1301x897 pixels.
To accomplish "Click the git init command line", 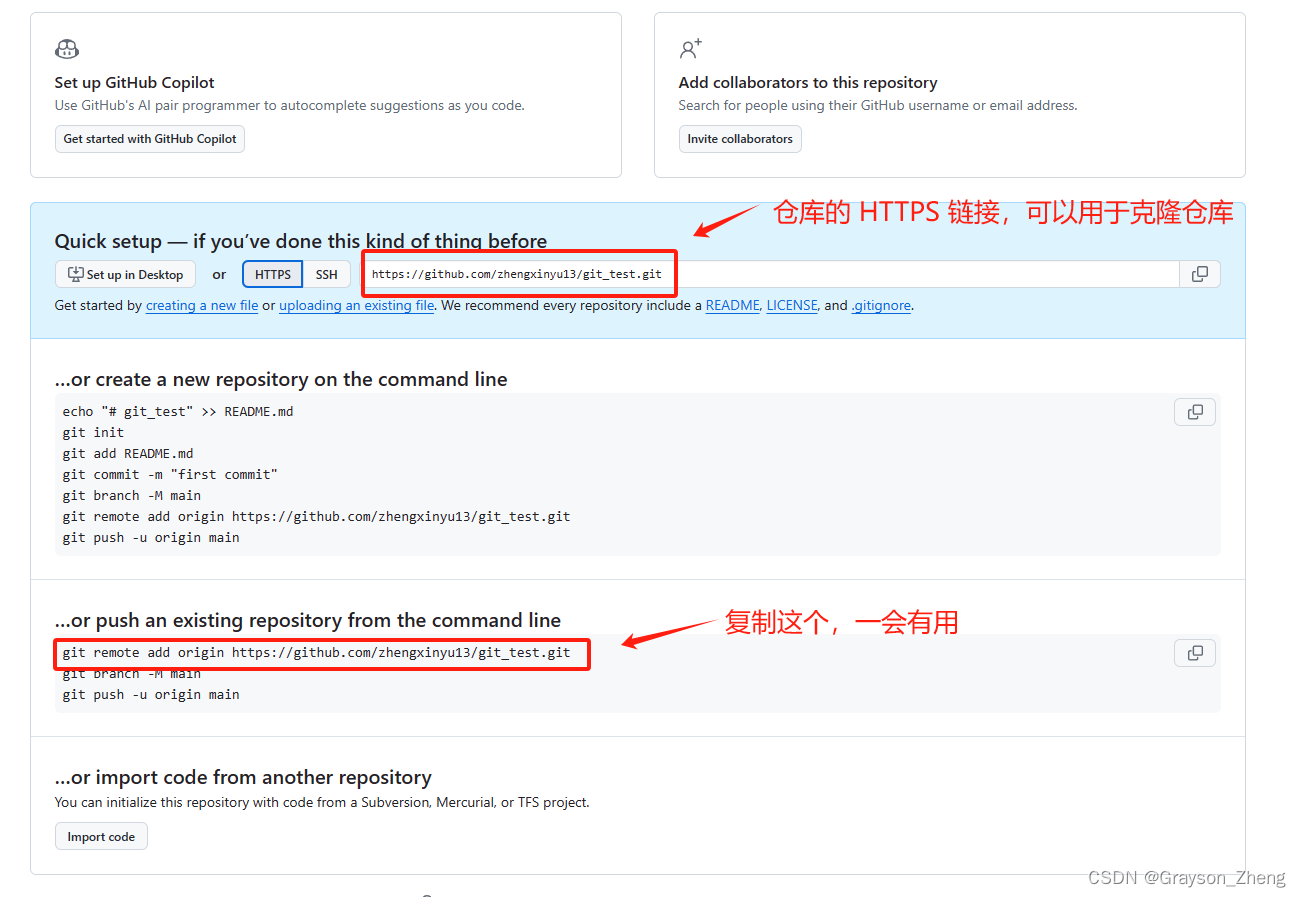I will 93,432.
